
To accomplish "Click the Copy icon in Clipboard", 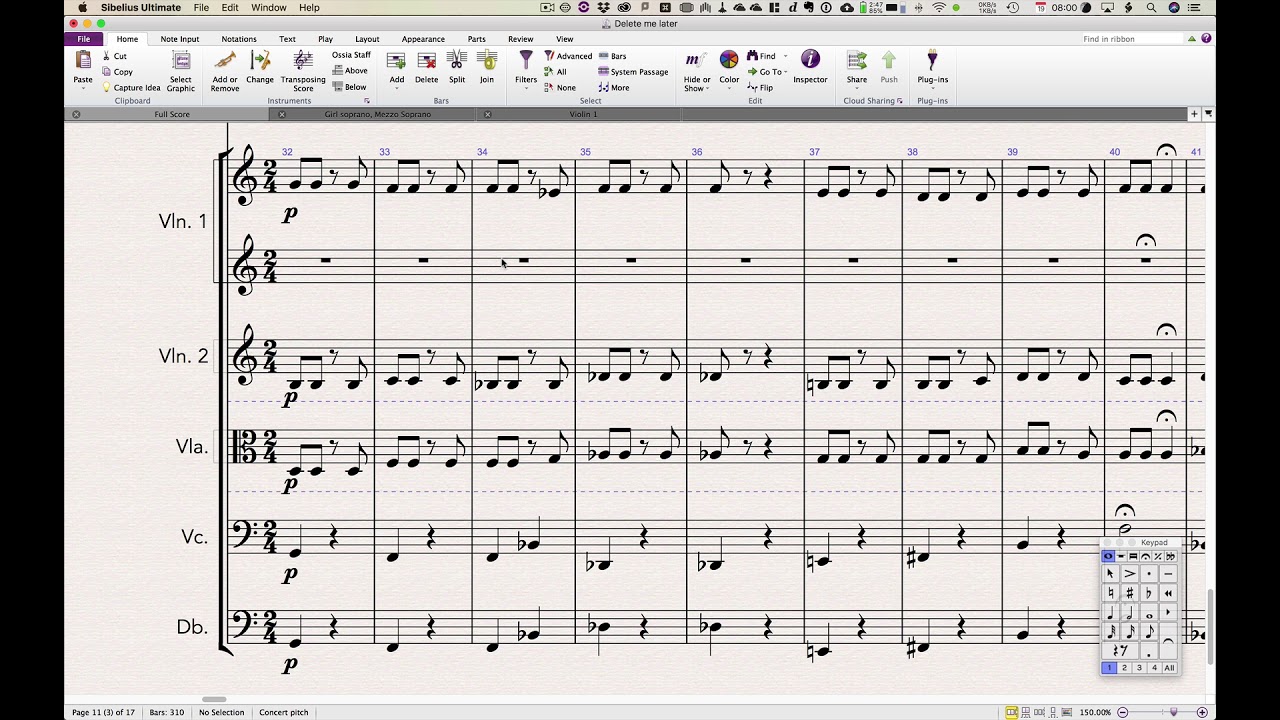I will pos(107,72).
